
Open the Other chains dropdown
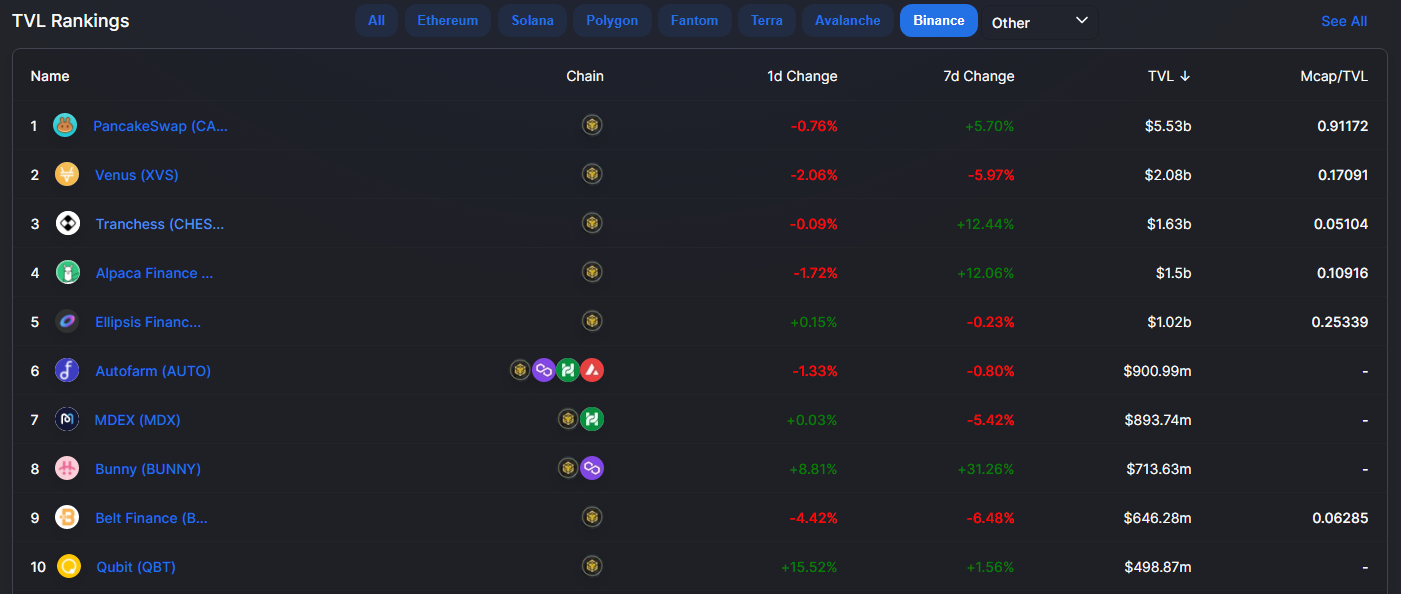(1040, 22)
